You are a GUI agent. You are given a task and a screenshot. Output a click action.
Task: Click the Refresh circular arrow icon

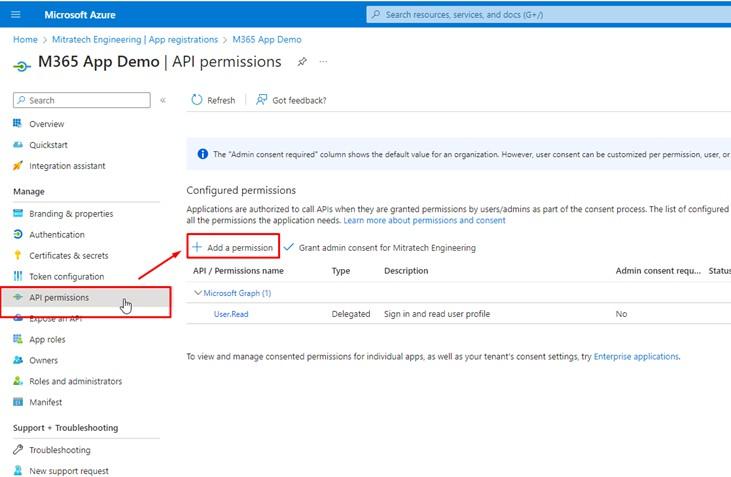point(197,100)
